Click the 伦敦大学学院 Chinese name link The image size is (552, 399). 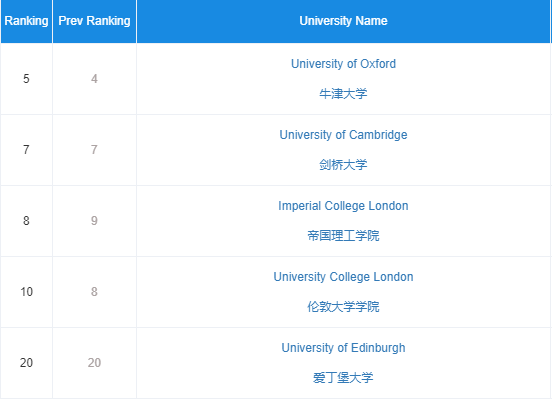click(343, 307)
